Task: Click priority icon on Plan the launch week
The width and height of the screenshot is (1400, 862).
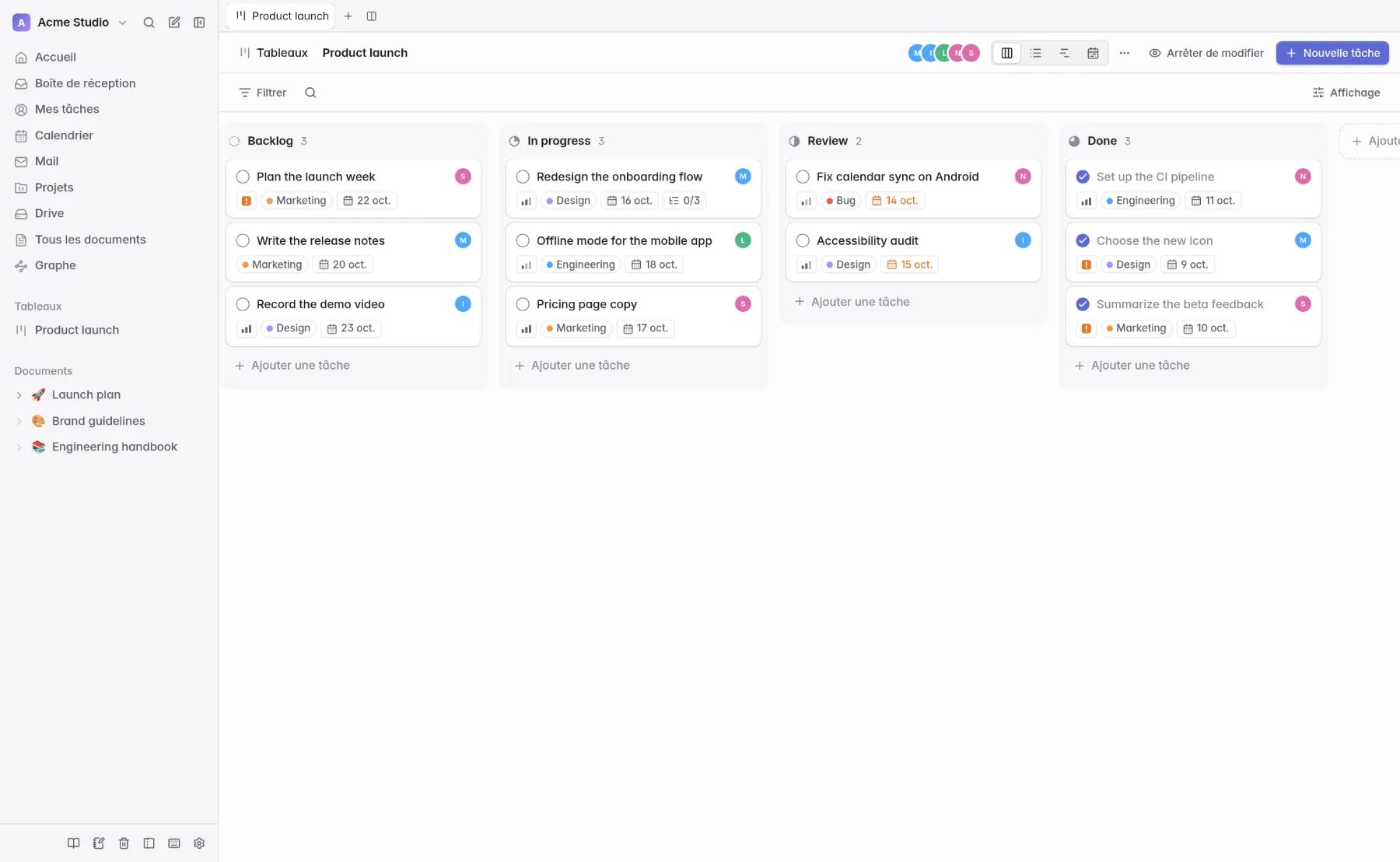Action: click(x=247, y=201)
